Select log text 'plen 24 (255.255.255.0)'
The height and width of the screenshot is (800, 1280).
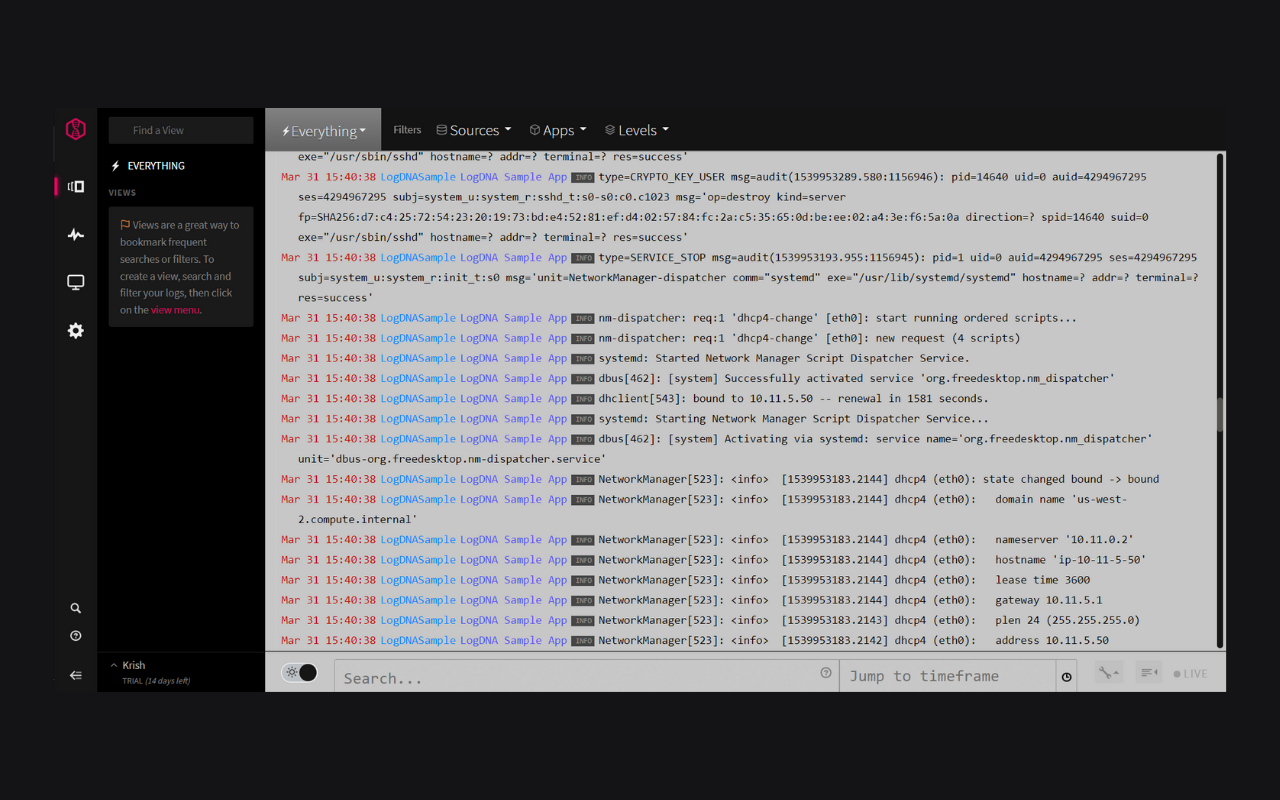point(1067,620)
